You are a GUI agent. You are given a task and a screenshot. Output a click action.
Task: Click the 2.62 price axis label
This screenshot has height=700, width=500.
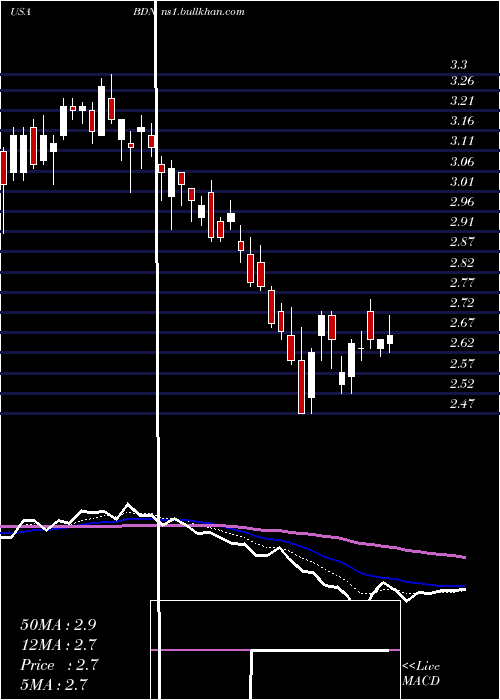(x=462, y=343)
